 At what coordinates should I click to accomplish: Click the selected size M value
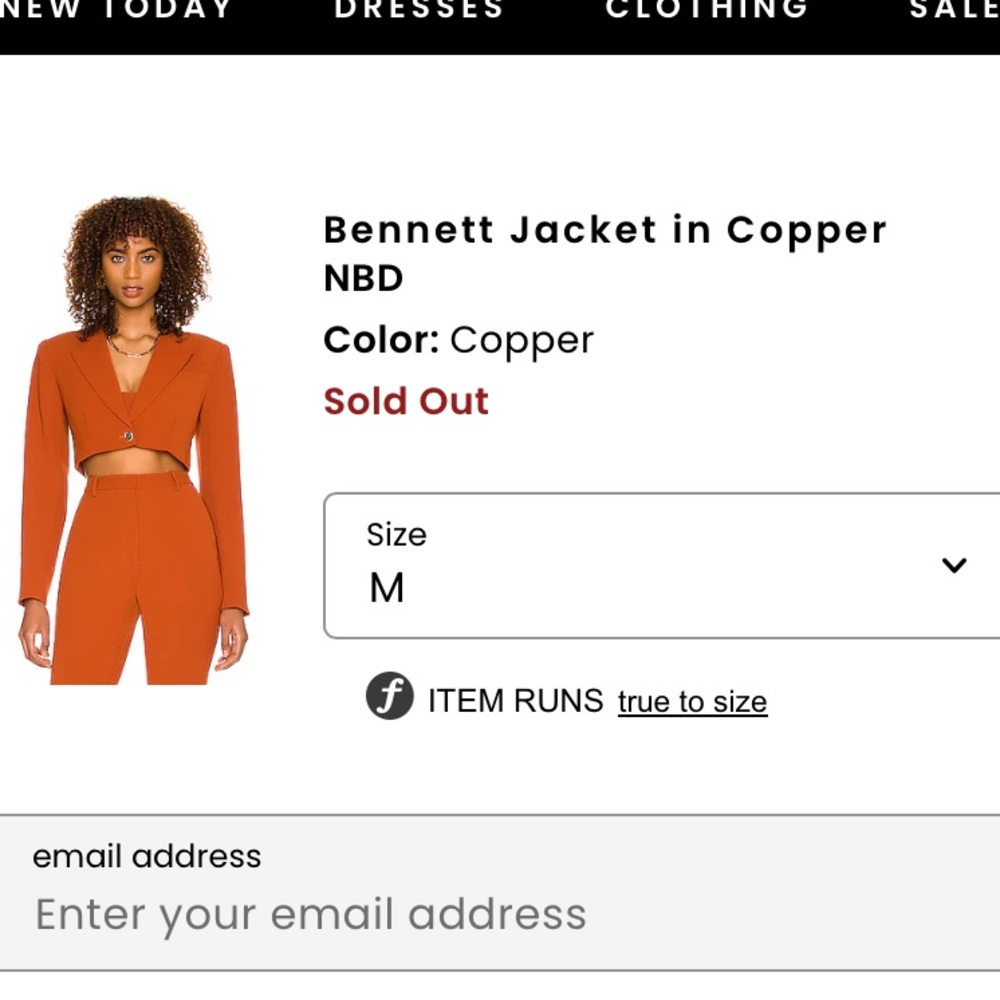coord(387,589)
